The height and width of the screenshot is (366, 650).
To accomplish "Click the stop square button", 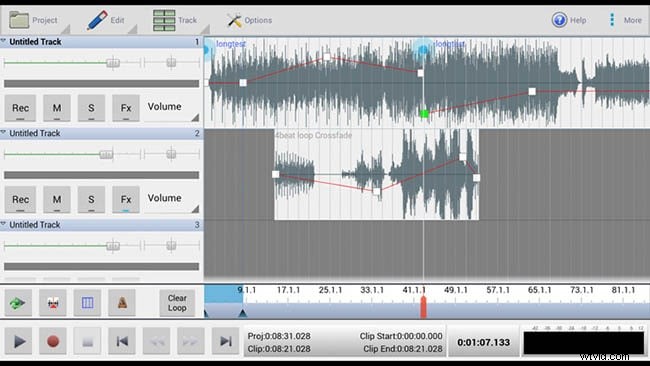I will coord(87,341).
